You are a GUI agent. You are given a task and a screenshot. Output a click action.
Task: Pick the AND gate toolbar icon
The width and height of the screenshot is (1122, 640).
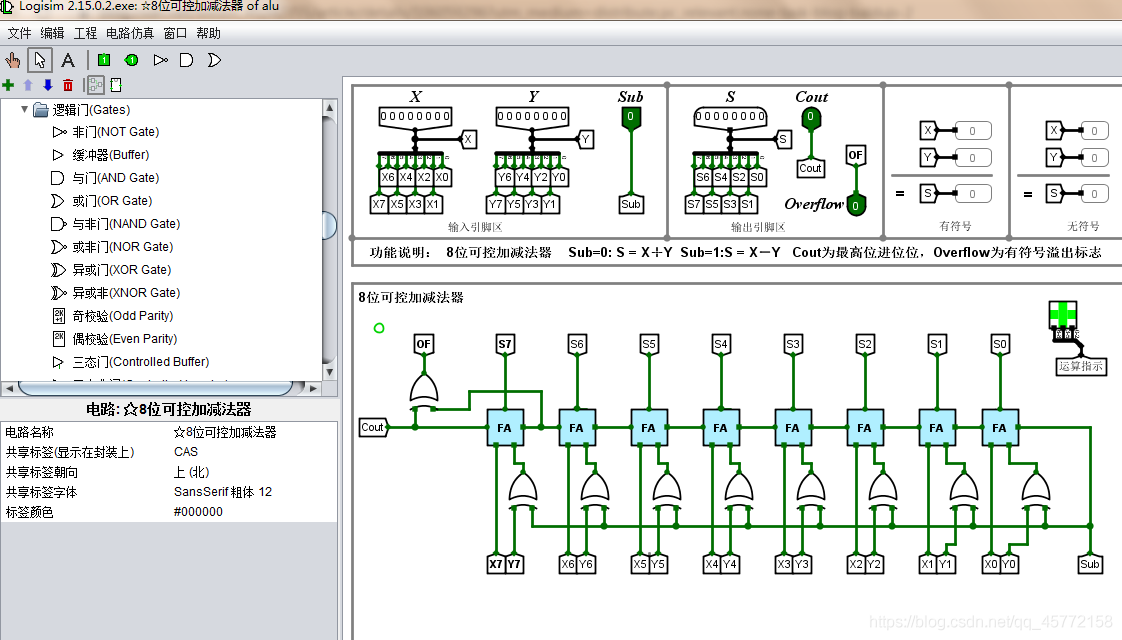[186, 60]
